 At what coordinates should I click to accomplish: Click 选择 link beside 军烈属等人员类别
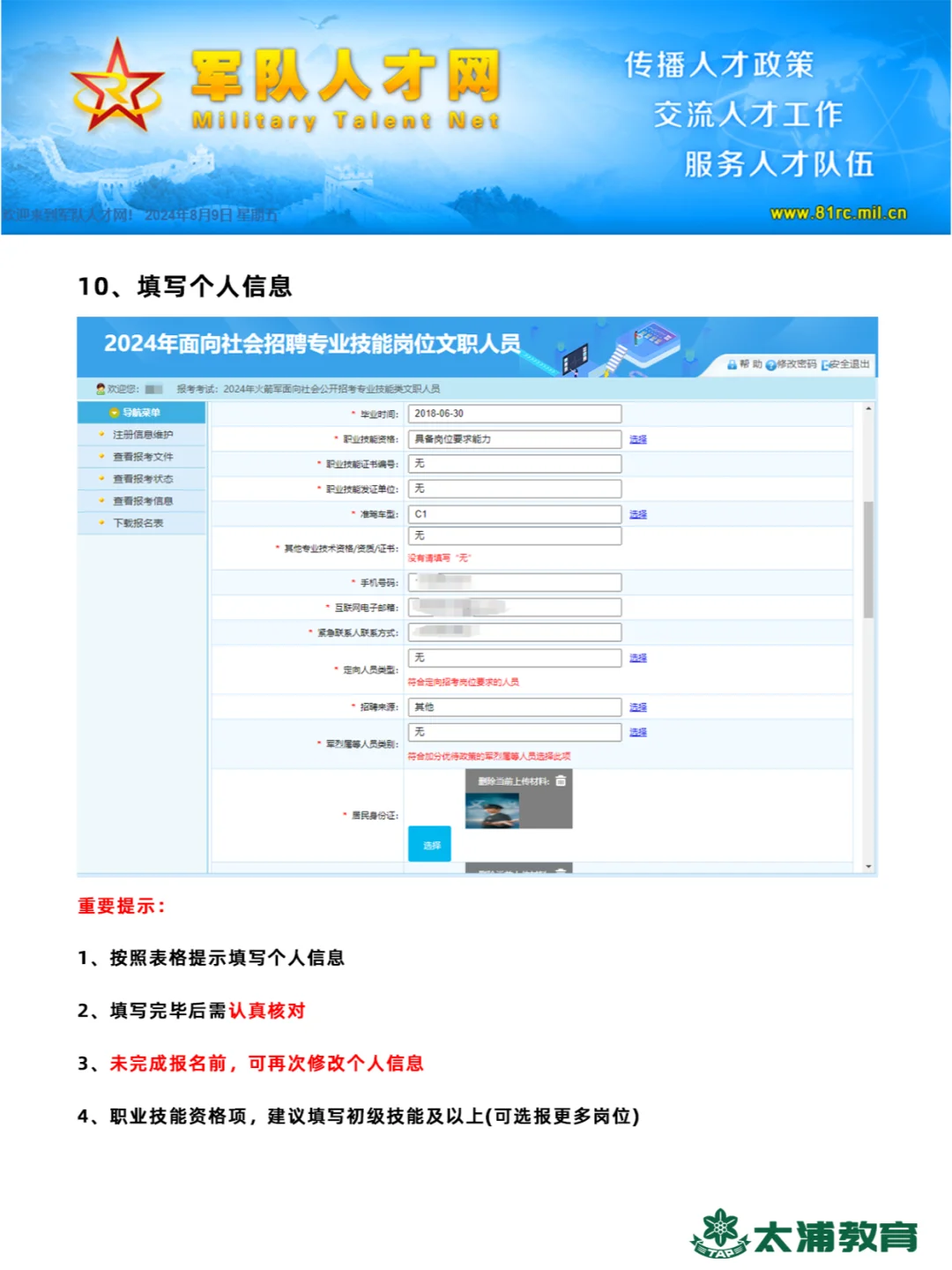(x=638, y=732)
